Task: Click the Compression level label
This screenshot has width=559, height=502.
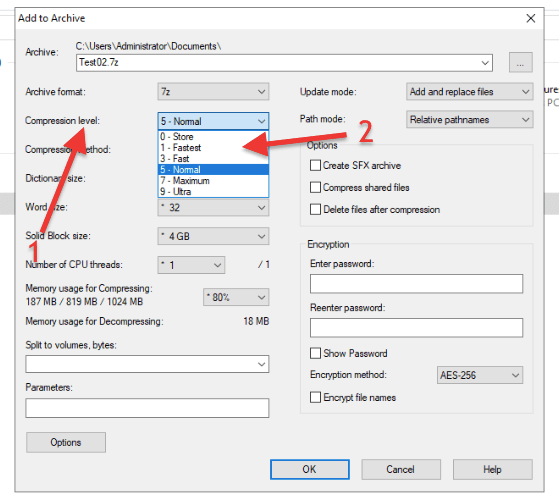Action: pyautogui.click(x=62, y=121)
